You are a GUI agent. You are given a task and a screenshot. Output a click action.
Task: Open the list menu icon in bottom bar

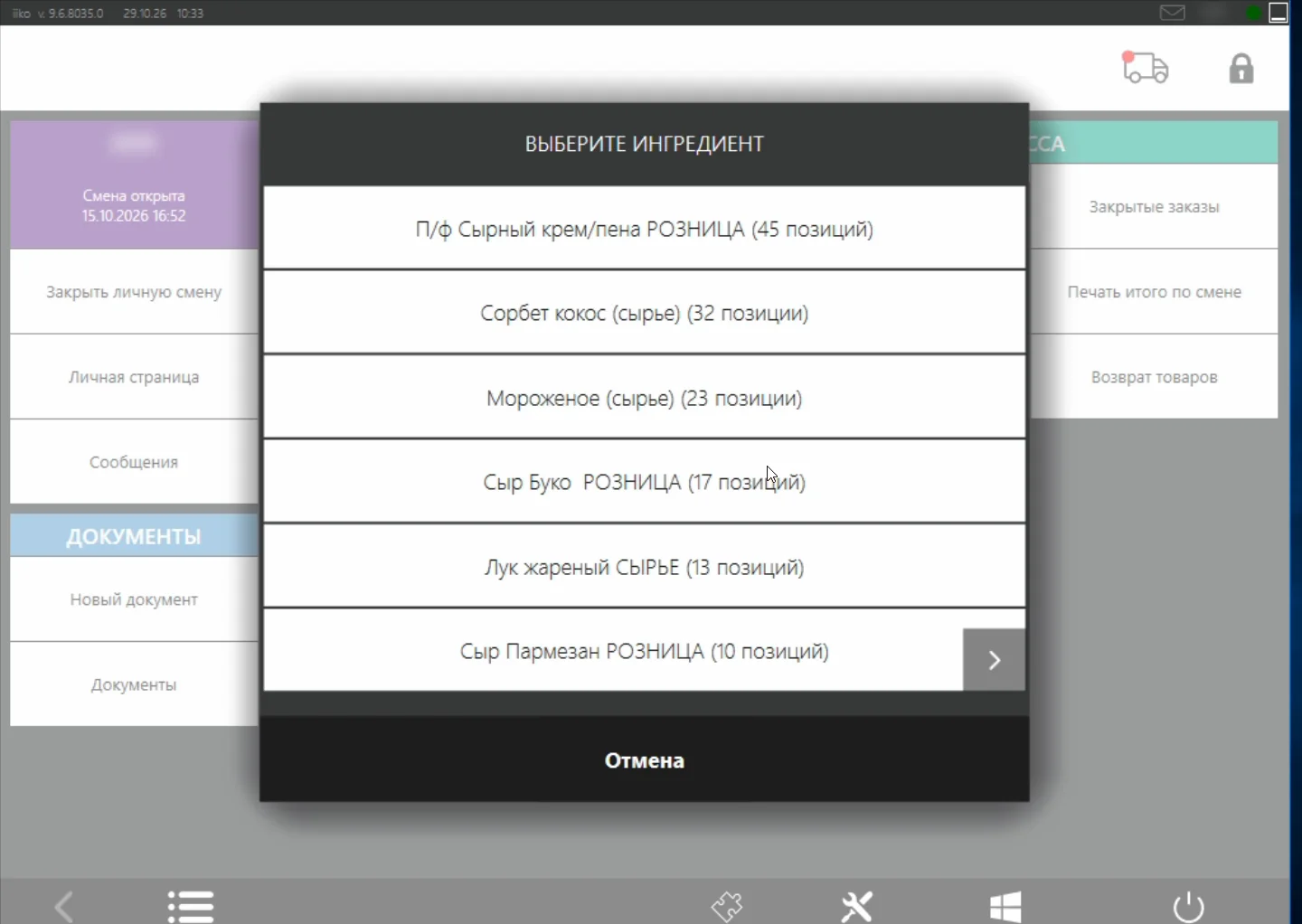191,906
